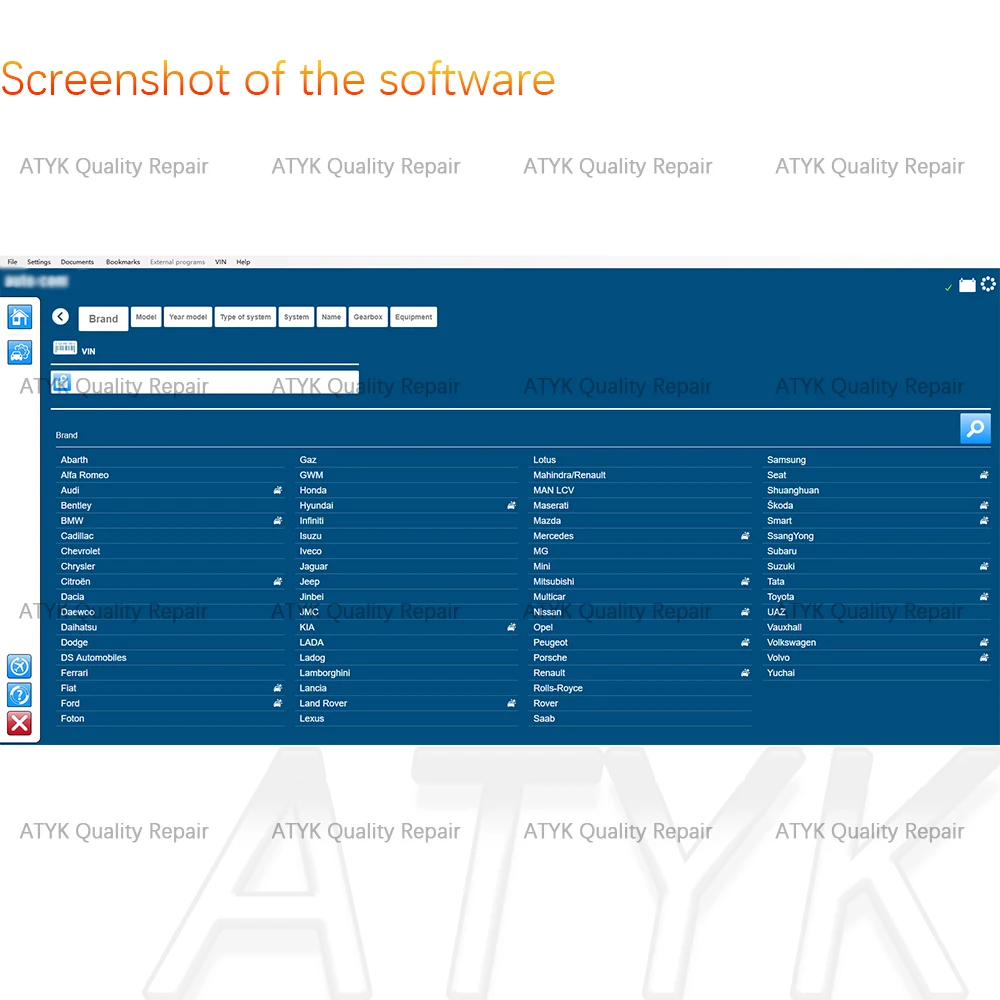Viewport: 1000px width, 1000px height.
Task: Click the magnifier search button
Action: 975,428
